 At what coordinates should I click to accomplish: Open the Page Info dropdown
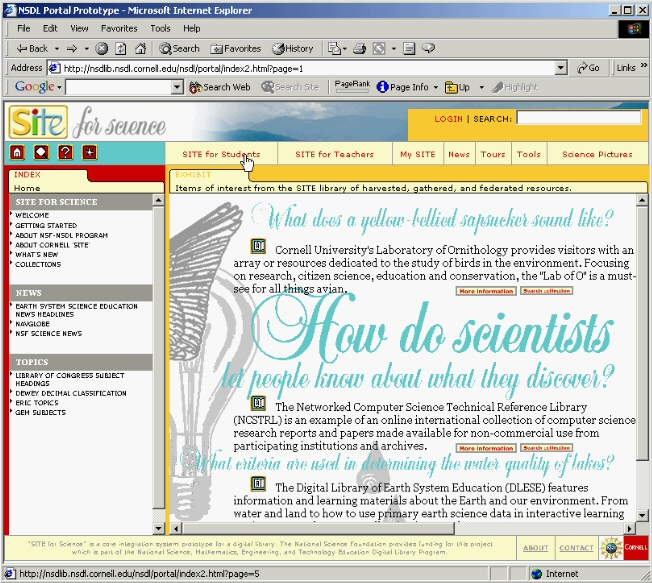pos(435,88)
